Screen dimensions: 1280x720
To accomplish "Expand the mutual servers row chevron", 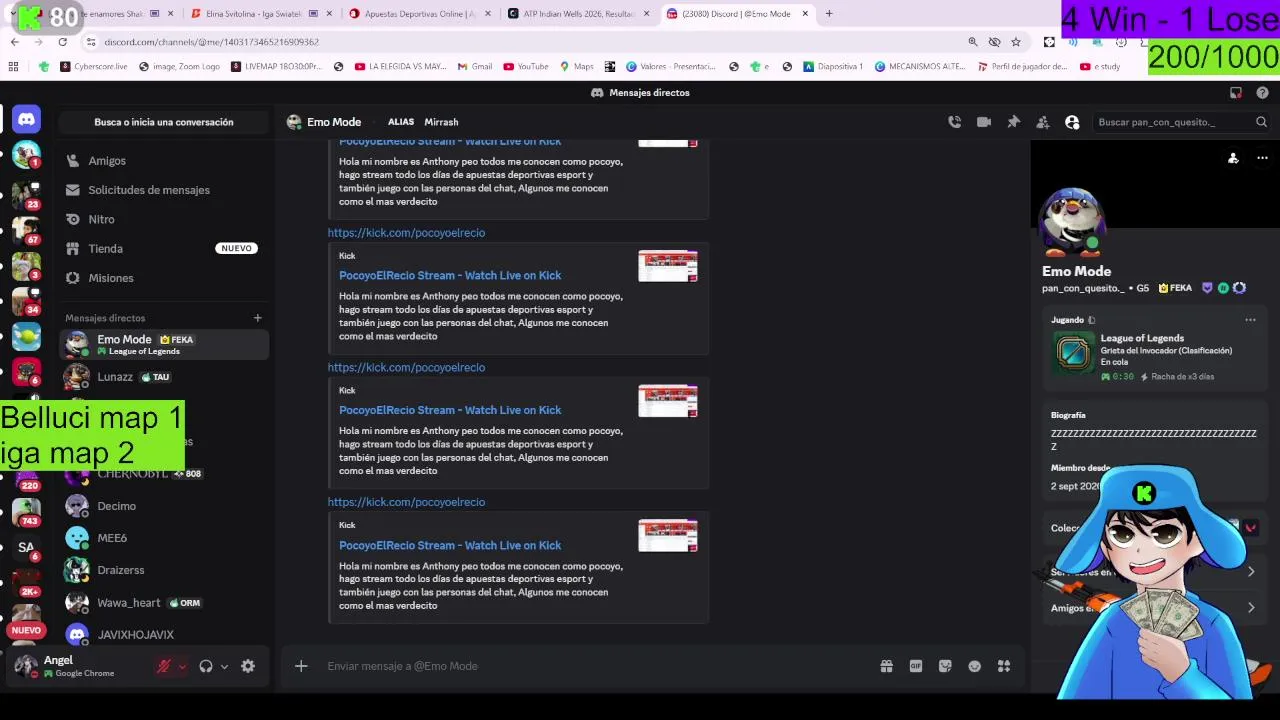I will tap(1251, 572).
